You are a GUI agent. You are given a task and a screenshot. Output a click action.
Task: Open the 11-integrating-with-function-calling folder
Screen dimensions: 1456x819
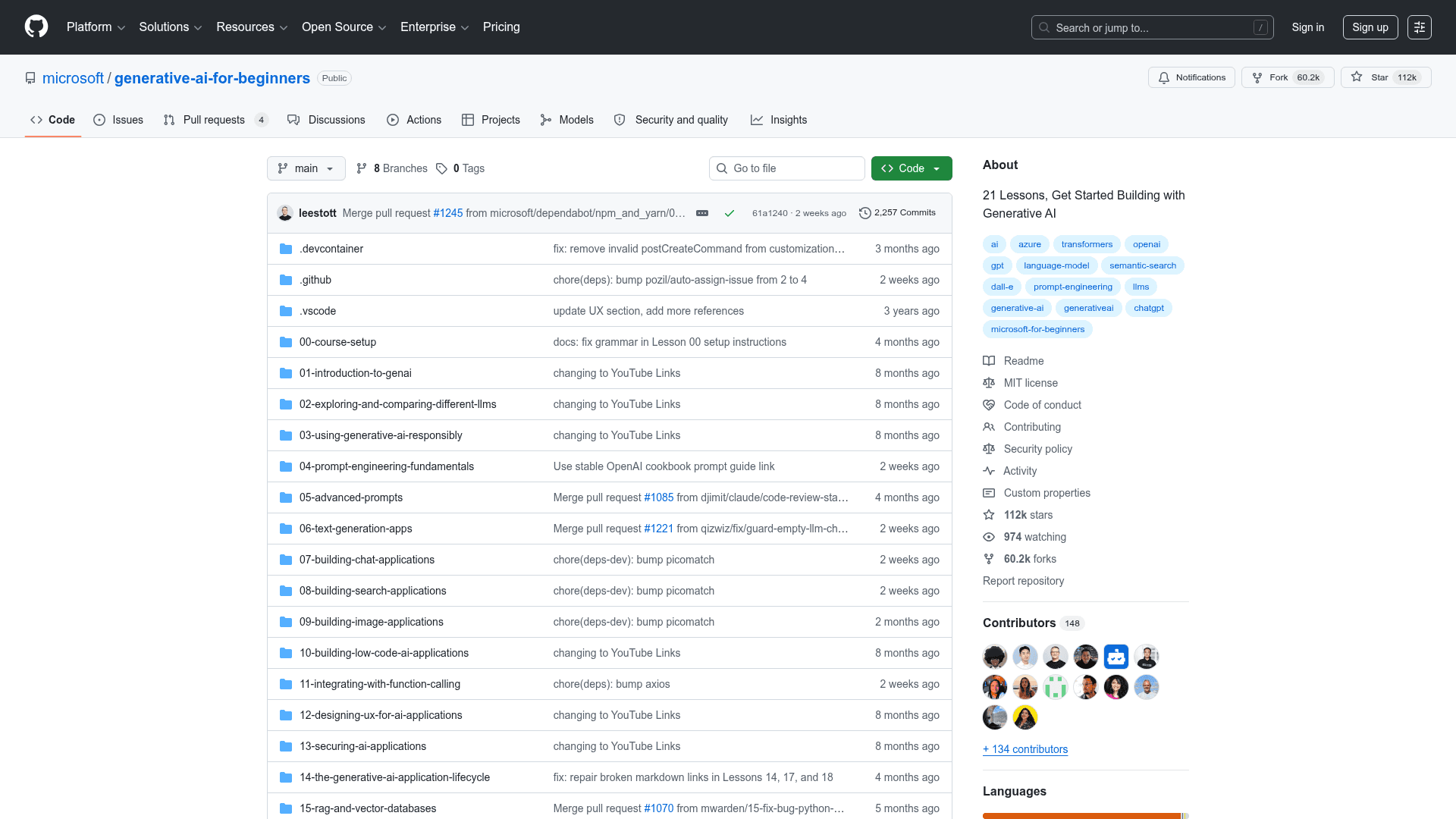pos(380,684)
